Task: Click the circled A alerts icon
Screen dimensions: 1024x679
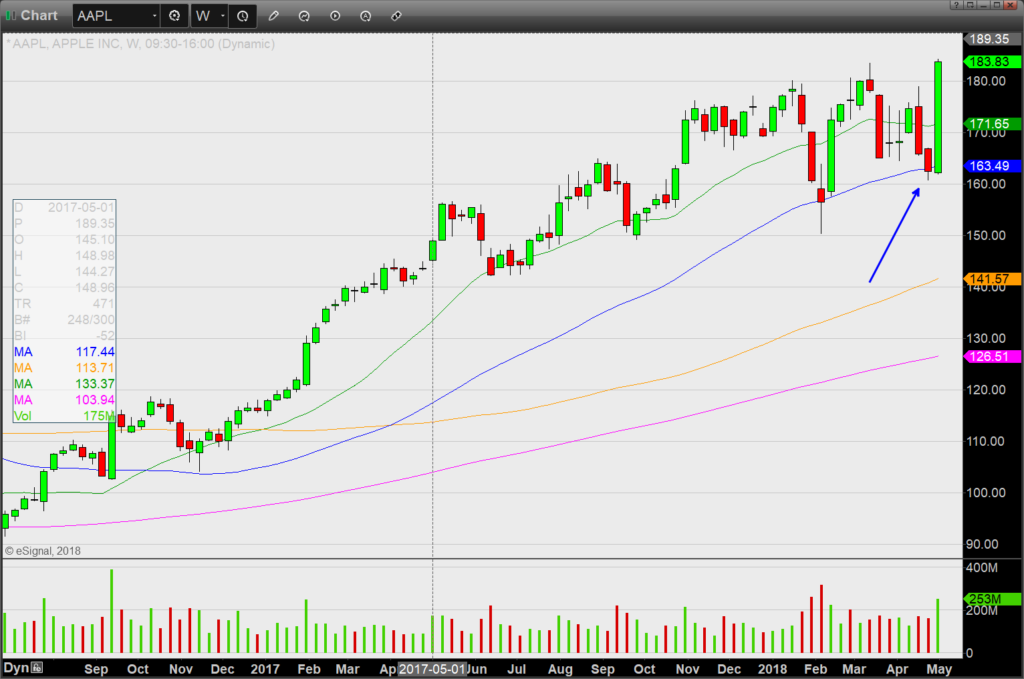Action: pos(366,16)
